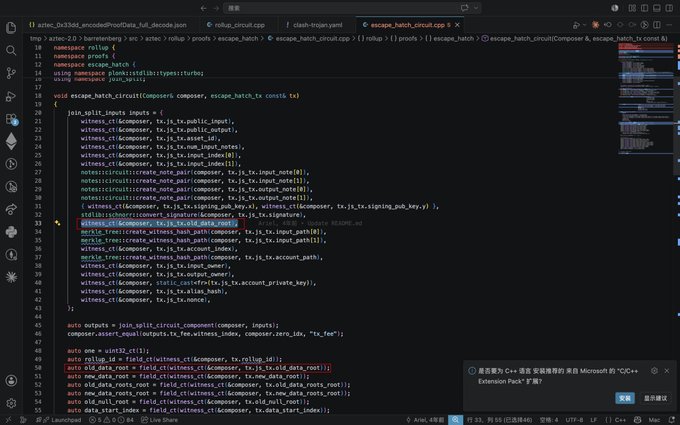Open the remote window indicator in status bar

(x=8, y=420)
